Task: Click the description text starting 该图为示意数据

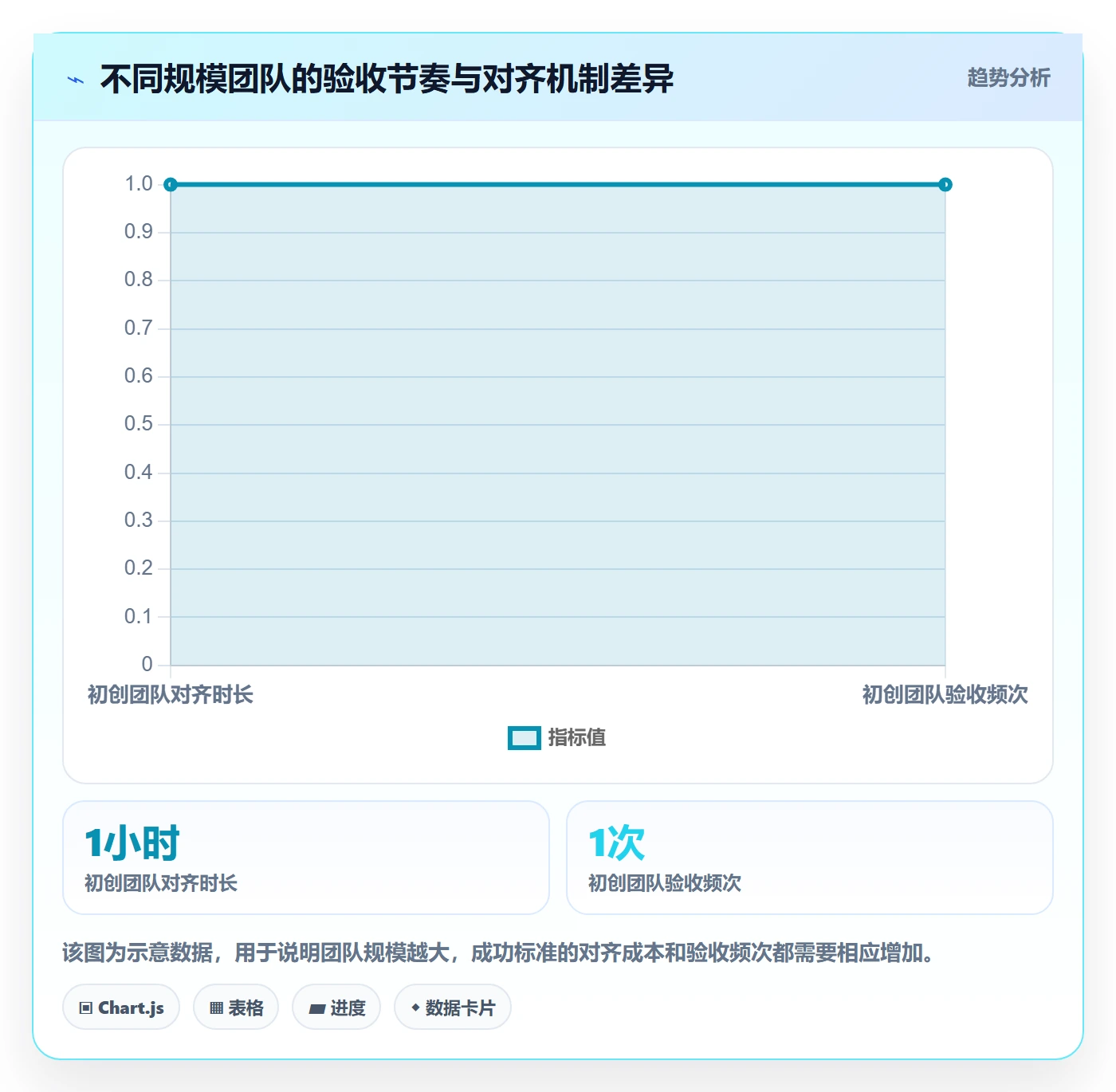Action: pyautogui.click(x=501, y=953)
